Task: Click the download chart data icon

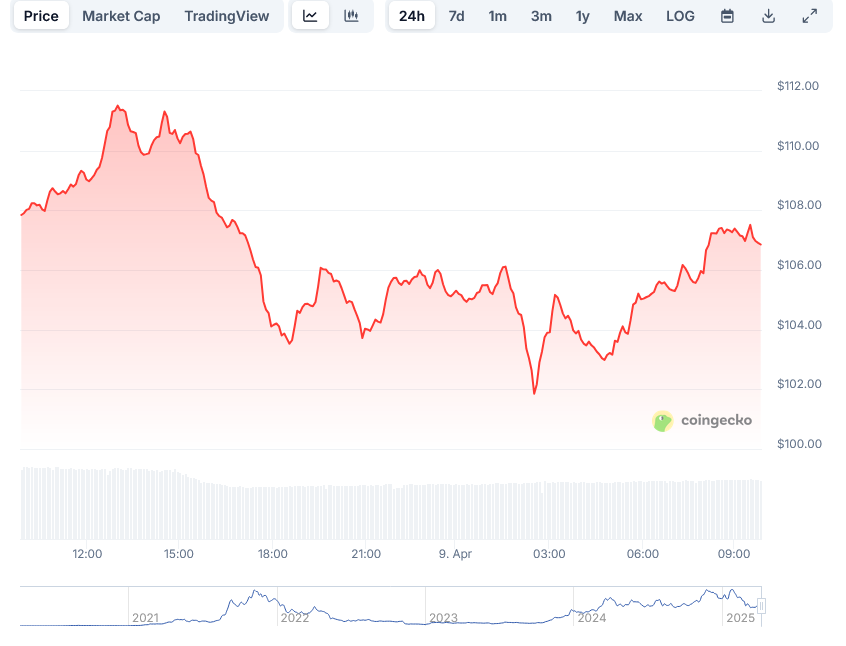Action: (x=768, y=16)
